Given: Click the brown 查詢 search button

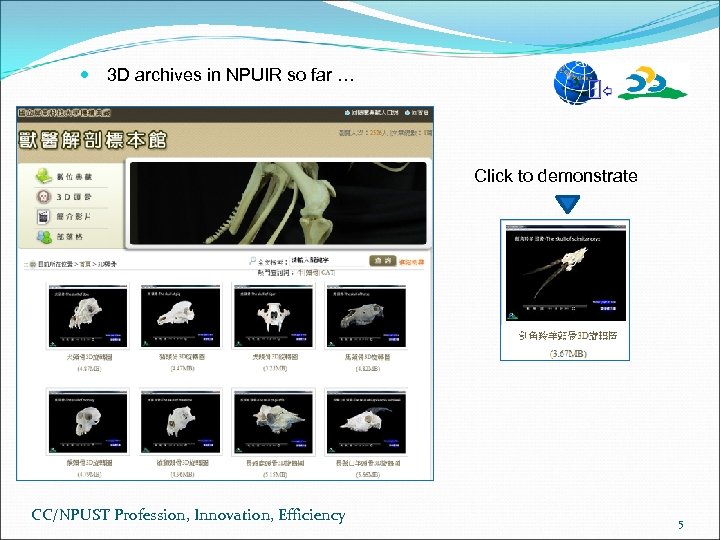Looking at the screenshot, I should coord(382,260).
